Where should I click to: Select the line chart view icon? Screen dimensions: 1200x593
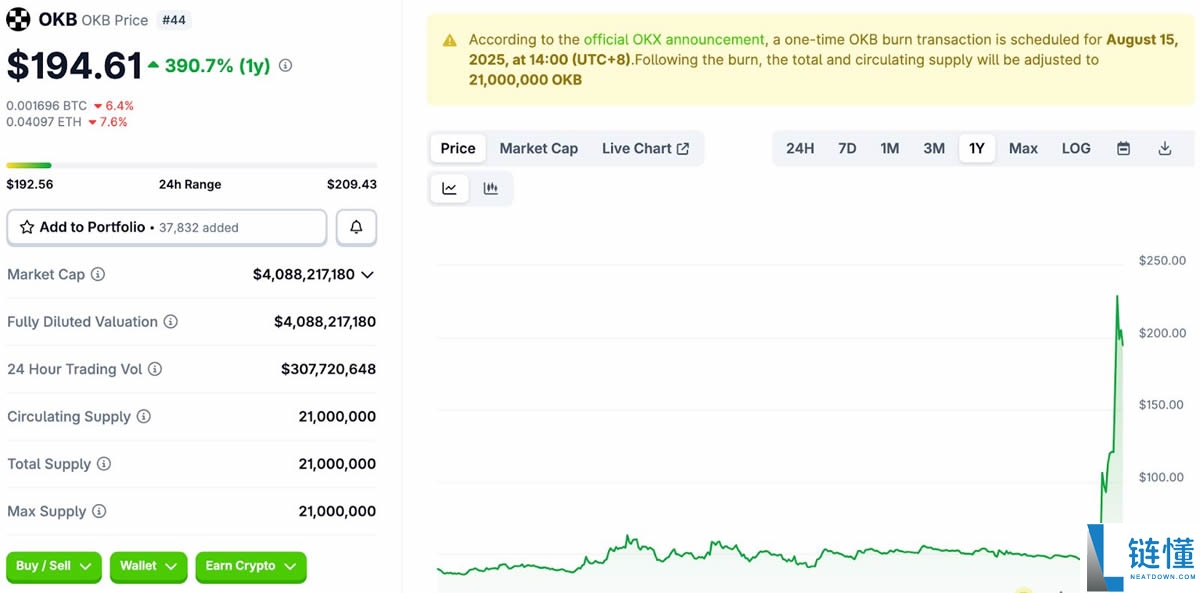click(450, 188)
